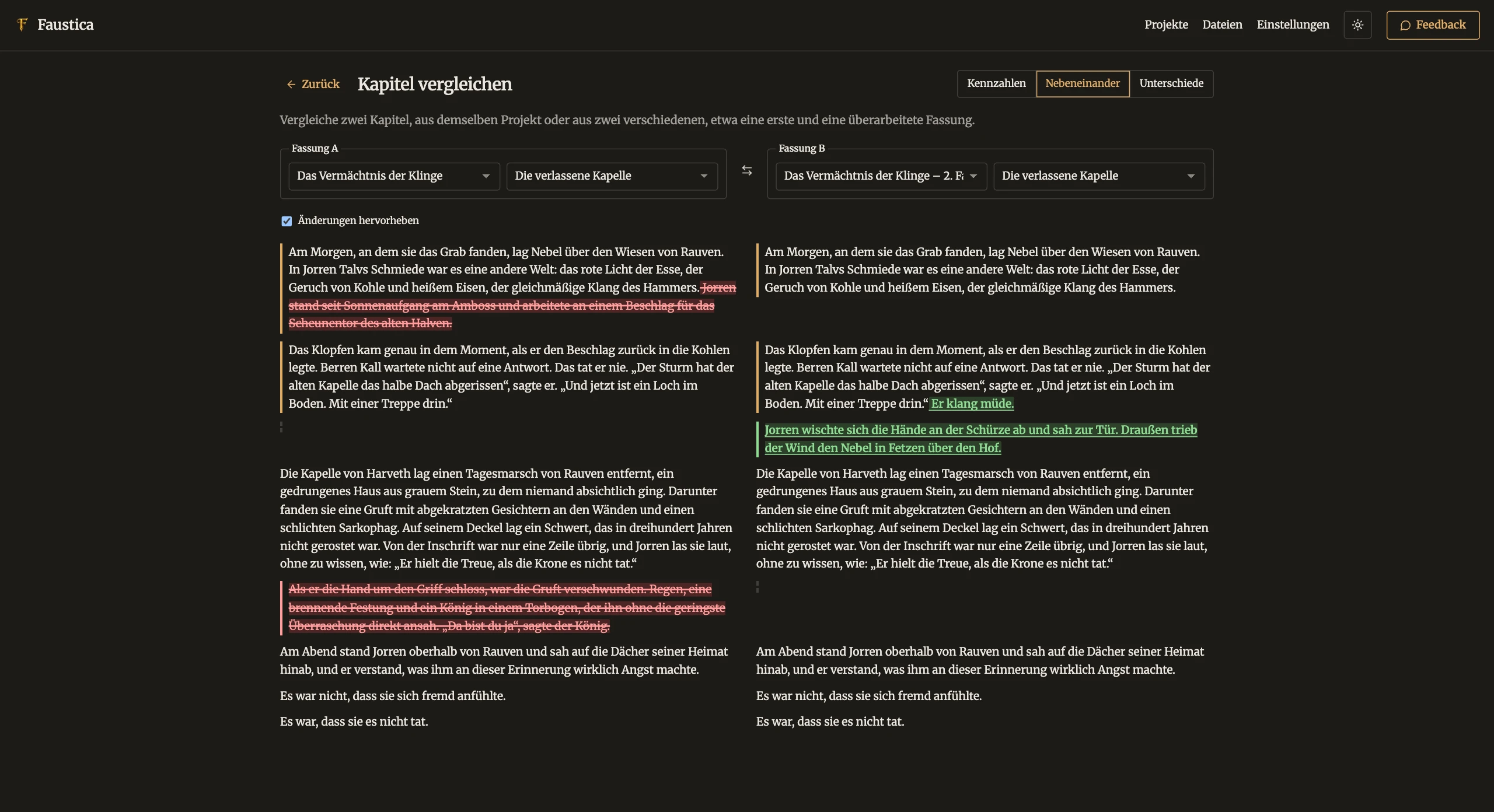The image size is (1494, 812).
Task: Click the 'Fassung A' group label
Action: coord(315,148)
